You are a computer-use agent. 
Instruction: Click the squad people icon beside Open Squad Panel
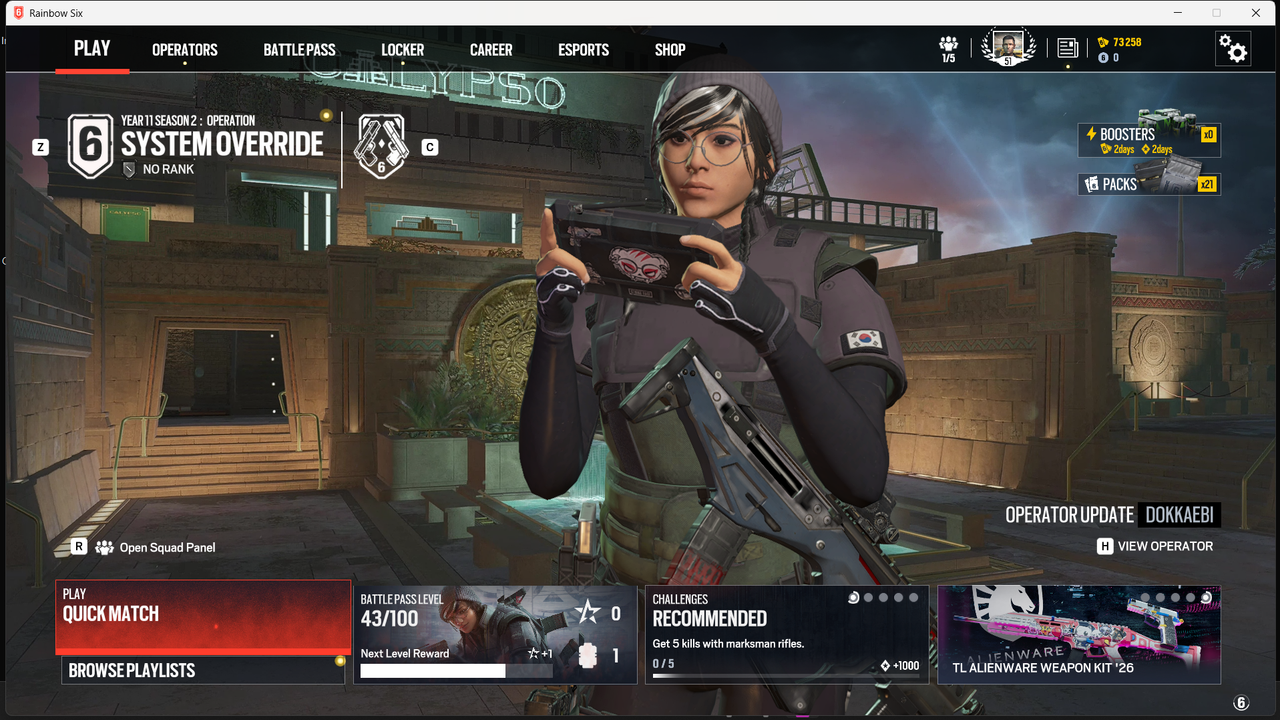click(x=104, y=547)
